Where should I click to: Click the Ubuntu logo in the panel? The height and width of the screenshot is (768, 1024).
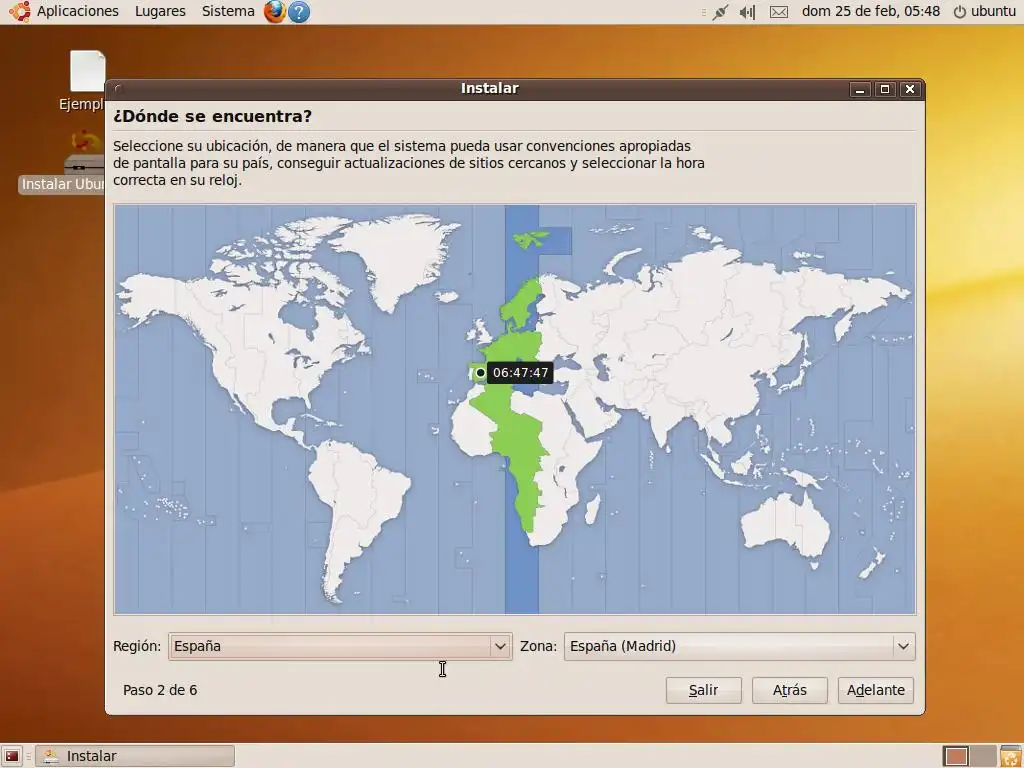tap(20, 11)
